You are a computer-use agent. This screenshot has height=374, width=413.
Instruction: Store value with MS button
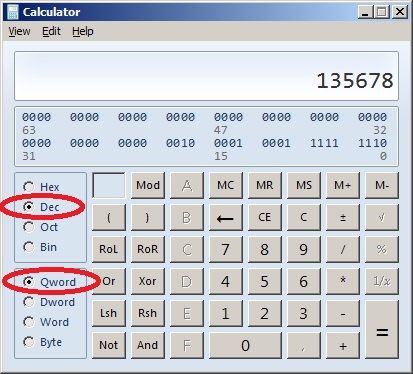(x=304, y=185)
